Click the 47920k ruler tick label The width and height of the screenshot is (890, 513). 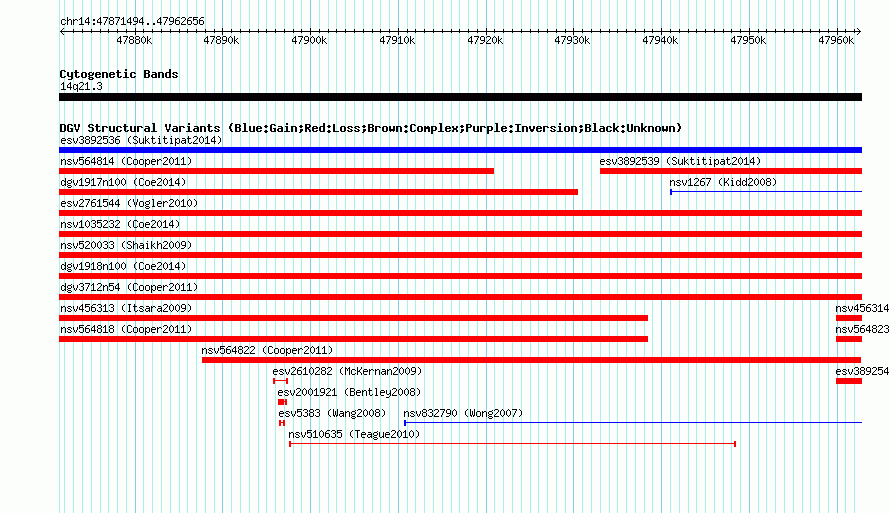[x=485, y=40]
